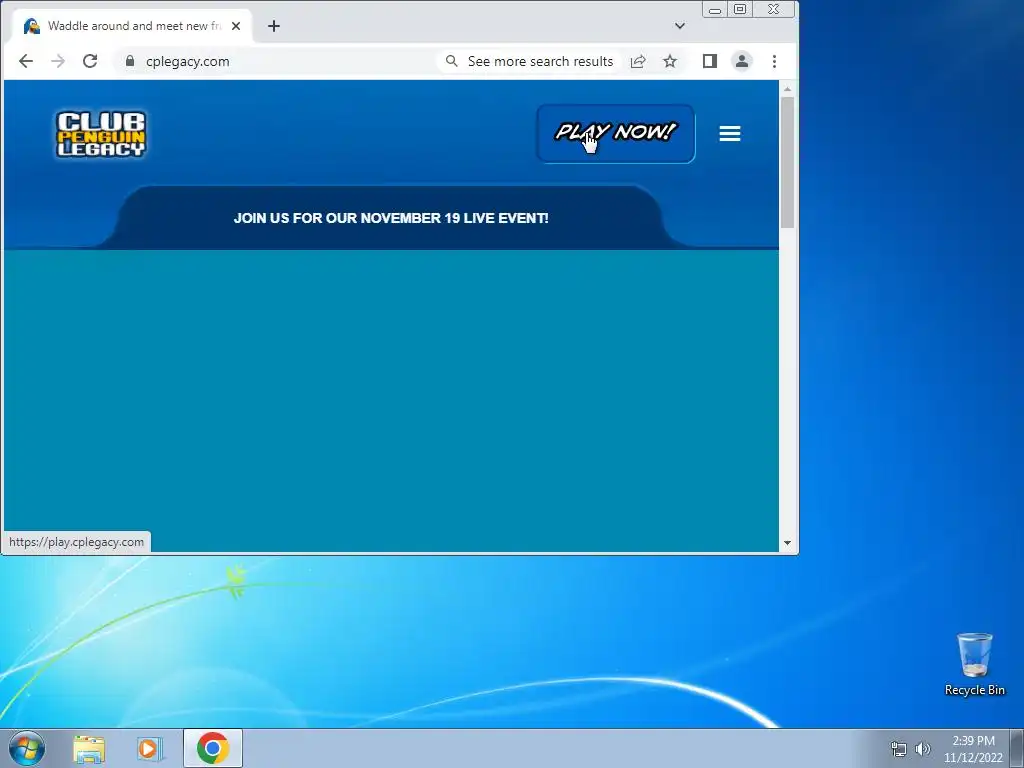Open the hamburger menu on the site
The height and width of the screenshot is (768, 1024).
tap(729, 133)
